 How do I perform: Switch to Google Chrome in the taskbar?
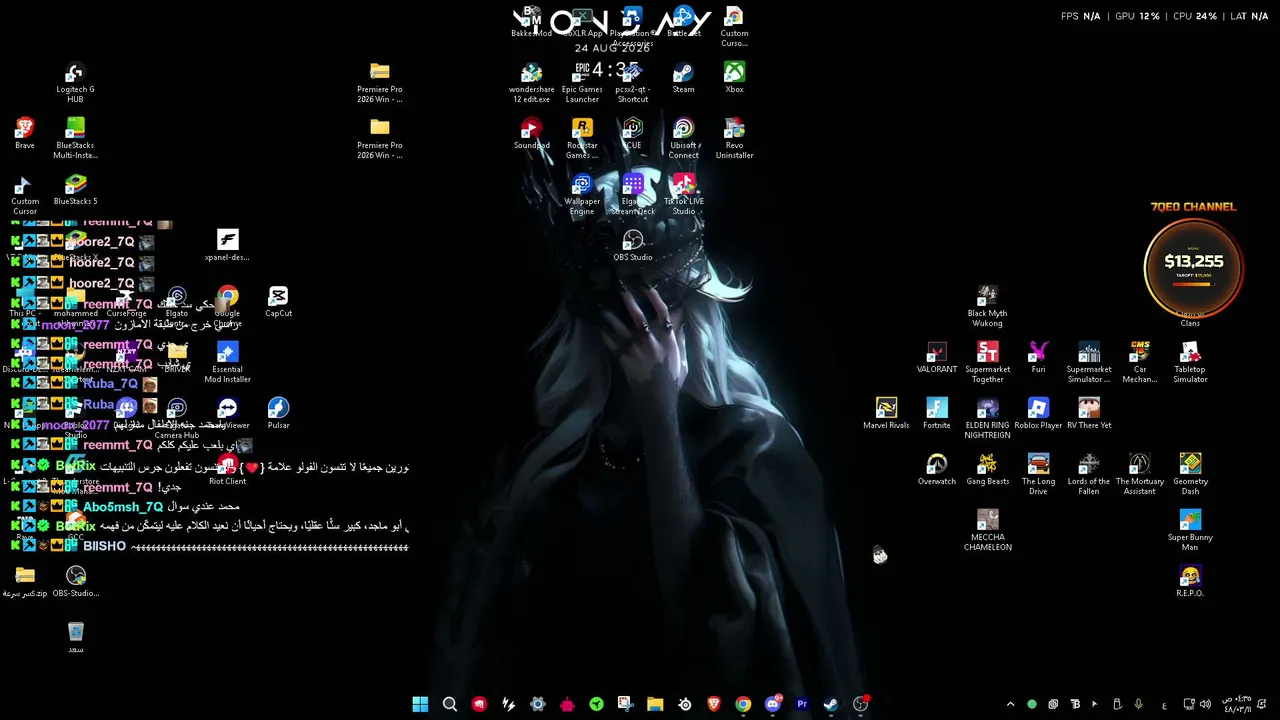coord(743,704)
